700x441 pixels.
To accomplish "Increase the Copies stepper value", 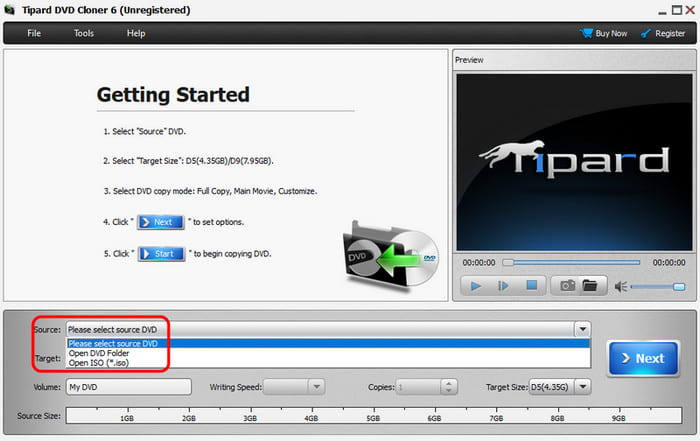I will (x=449, y=383).
